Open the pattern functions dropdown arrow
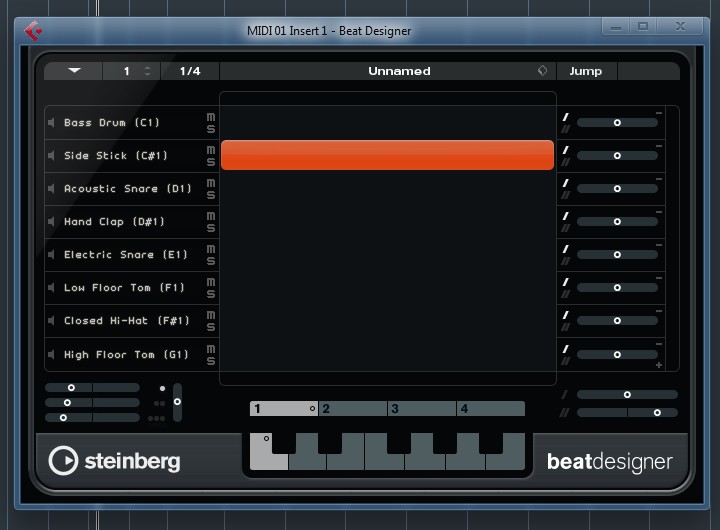Image resolution: width=720 pixels, height=530 pixels. (74, 71)
